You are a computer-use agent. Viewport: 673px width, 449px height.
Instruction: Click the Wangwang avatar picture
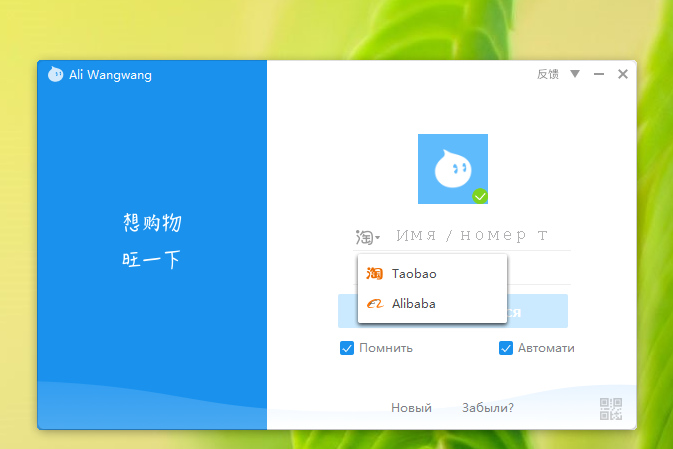click(x=453, y=169)
